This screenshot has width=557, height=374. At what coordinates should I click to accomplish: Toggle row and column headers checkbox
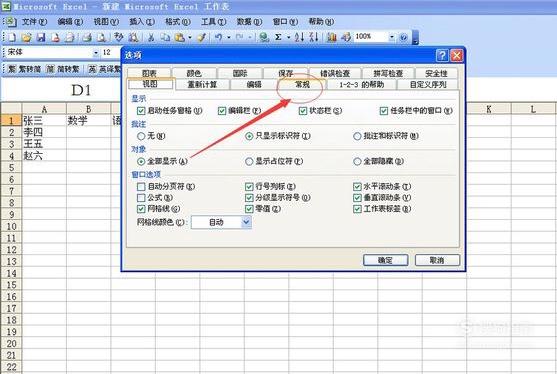(x=249, y=186)
